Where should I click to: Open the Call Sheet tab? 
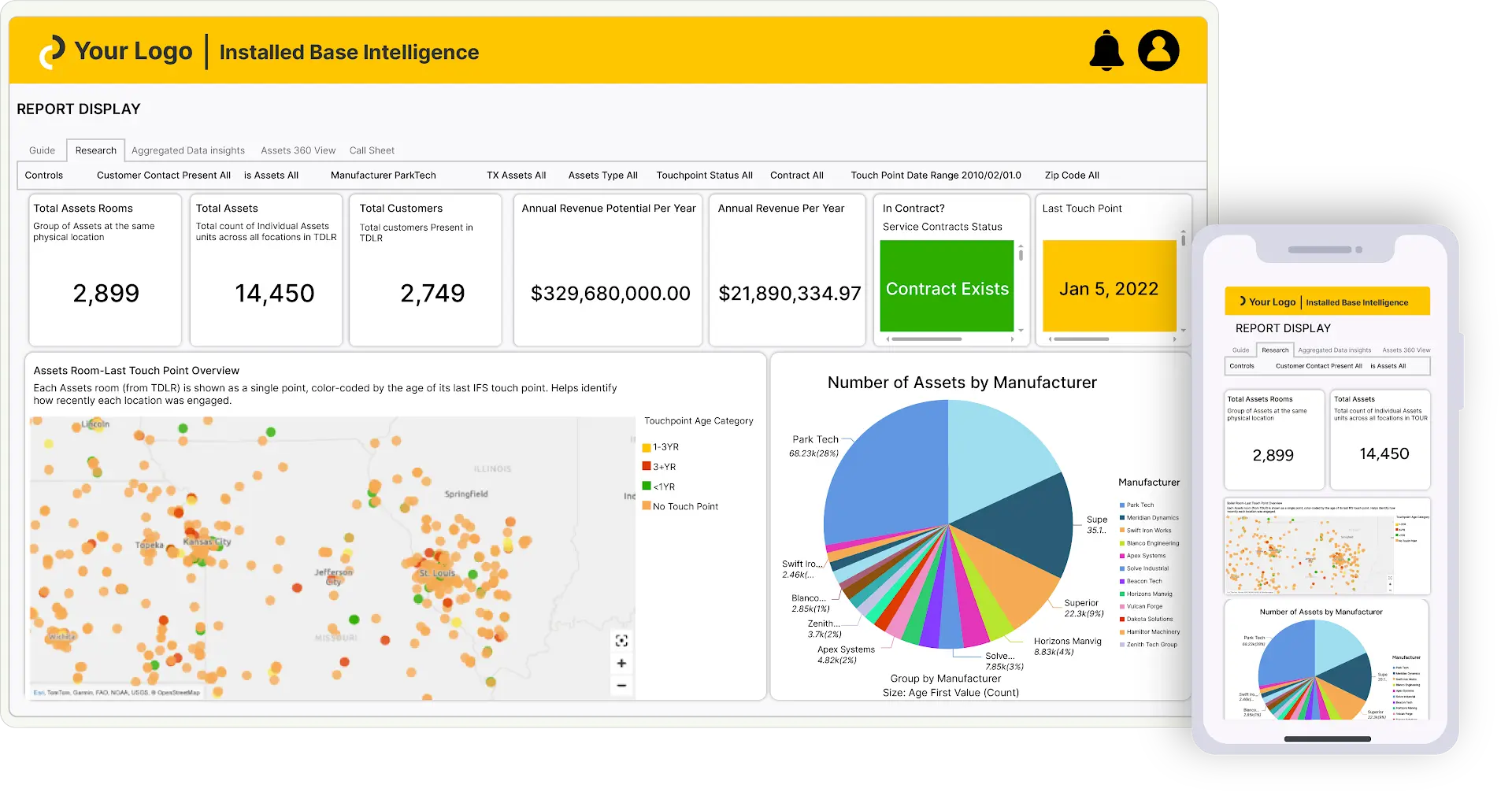coord(371,150)
